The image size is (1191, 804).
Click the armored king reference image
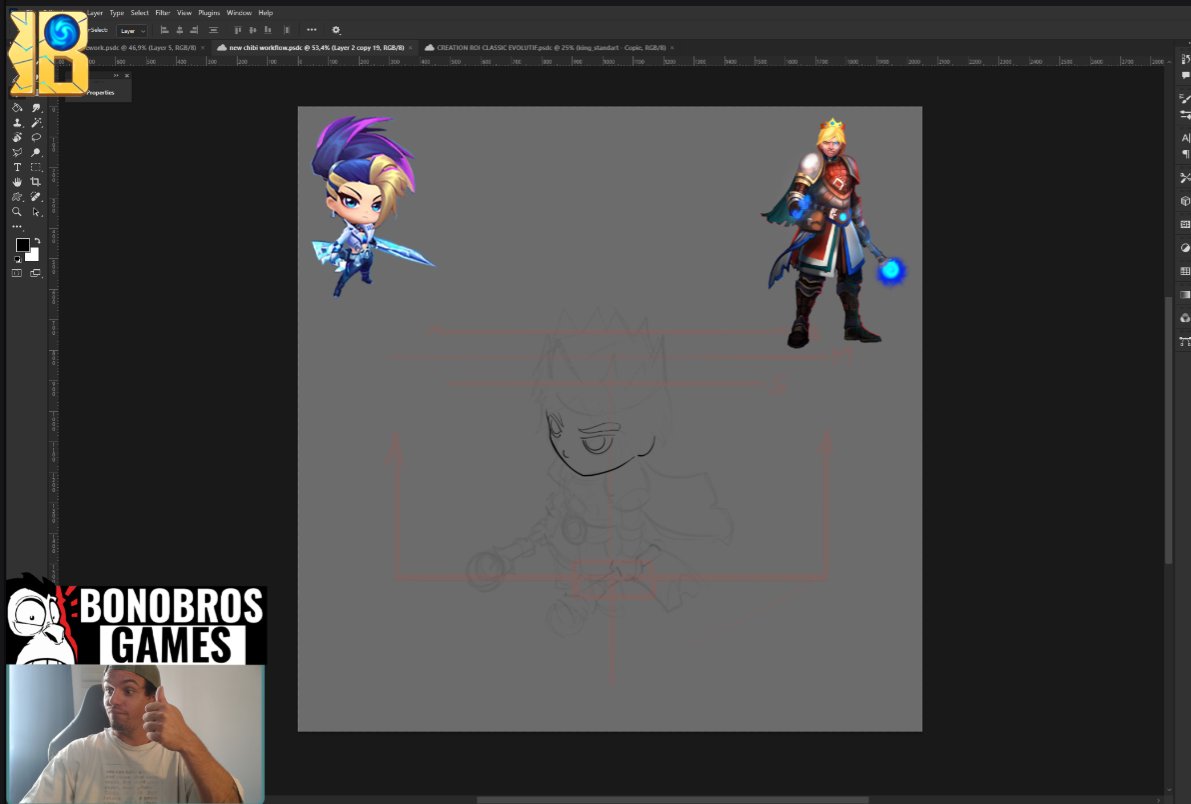tap(834, 233)
